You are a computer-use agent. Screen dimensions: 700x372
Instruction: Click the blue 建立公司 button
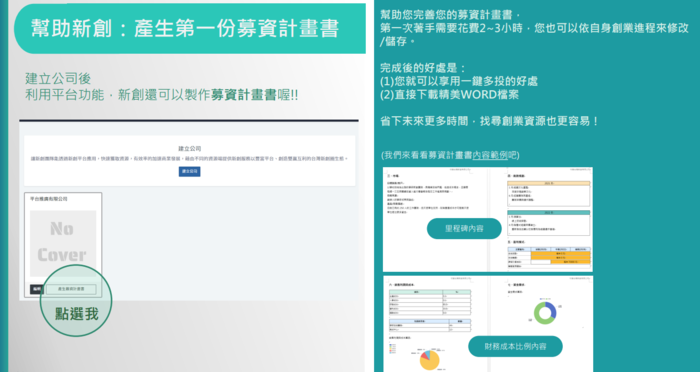point(189,171)
